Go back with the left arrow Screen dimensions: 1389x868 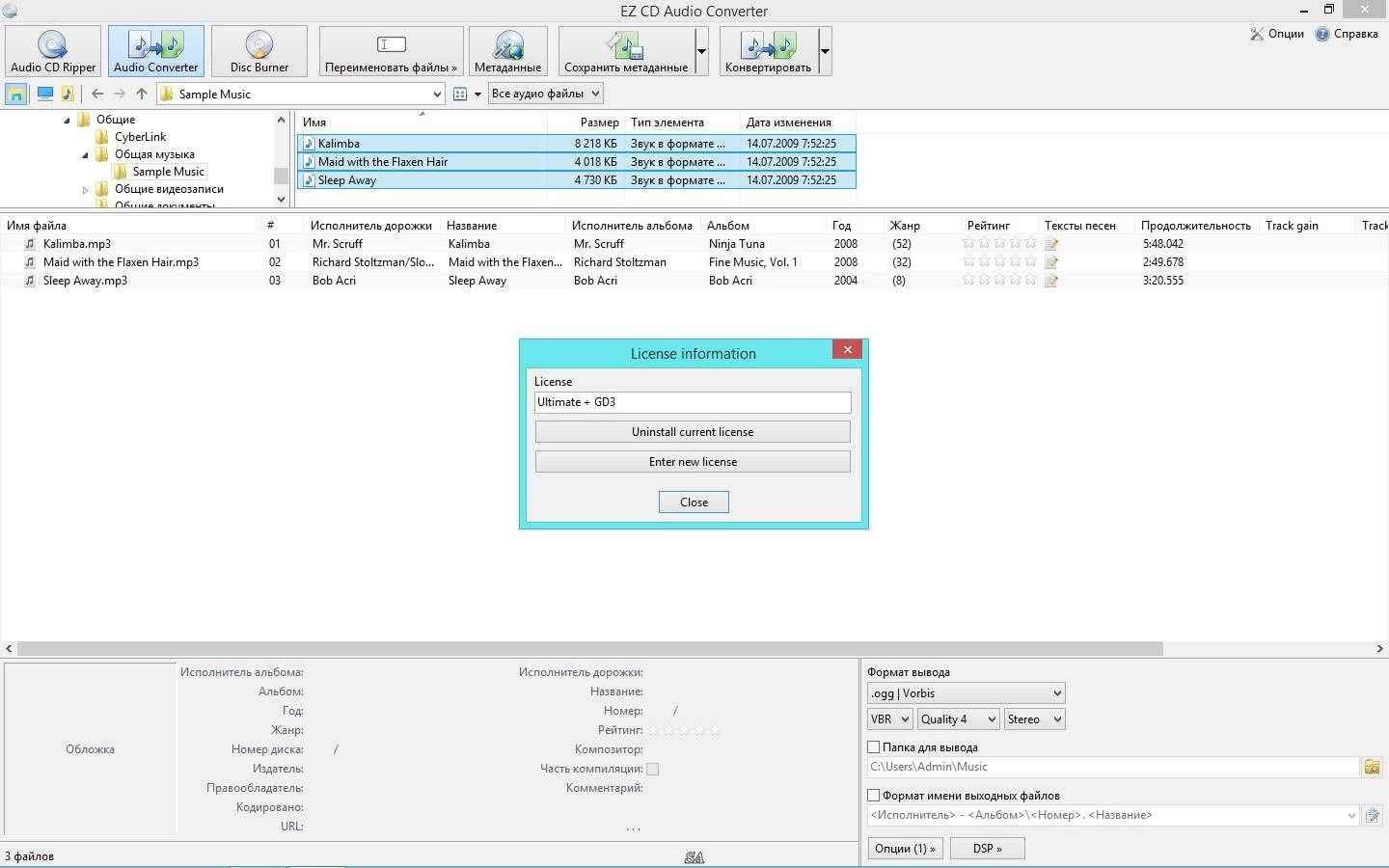(x=97, y=94)
